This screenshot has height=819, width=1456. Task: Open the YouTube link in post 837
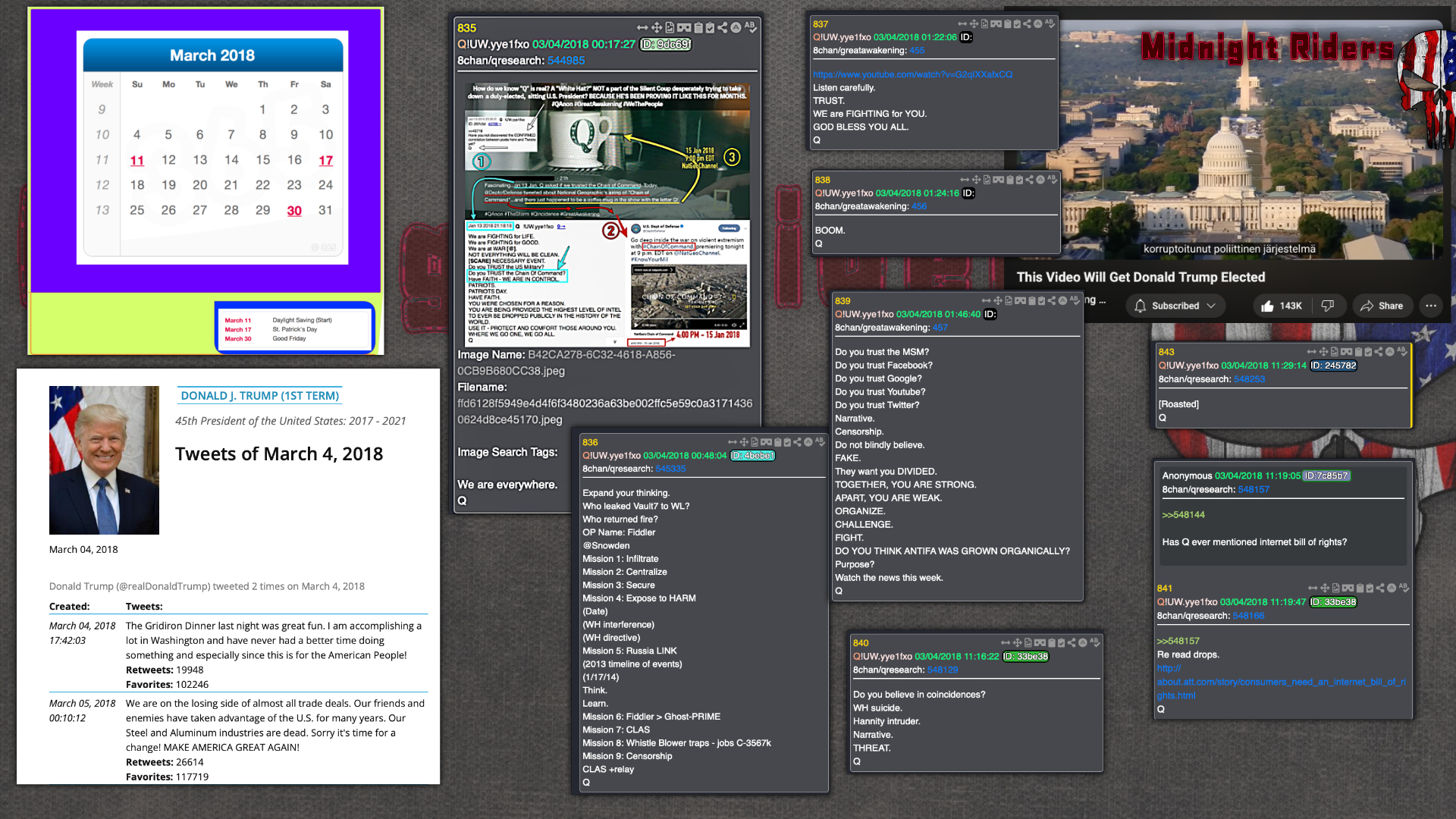coord(912,74)
